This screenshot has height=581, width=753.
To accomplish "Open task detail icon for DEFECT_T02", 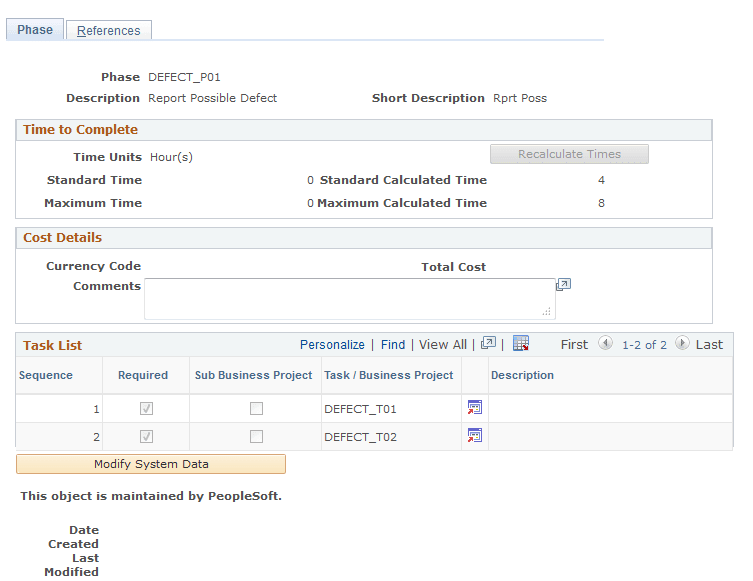I will 474,436.
